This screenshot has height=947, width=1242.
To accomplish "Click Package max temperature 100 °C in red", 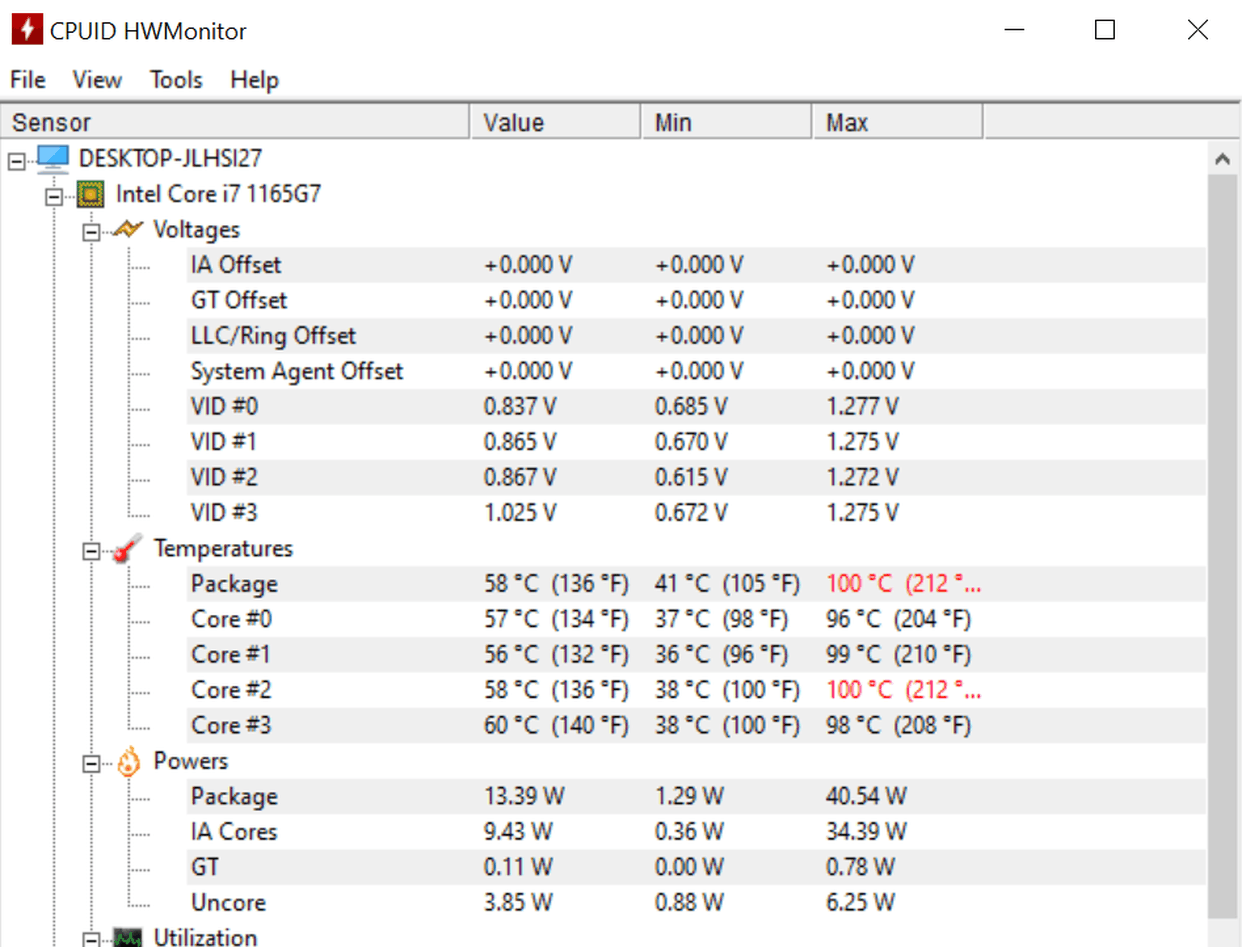I will tap(904, 584).
